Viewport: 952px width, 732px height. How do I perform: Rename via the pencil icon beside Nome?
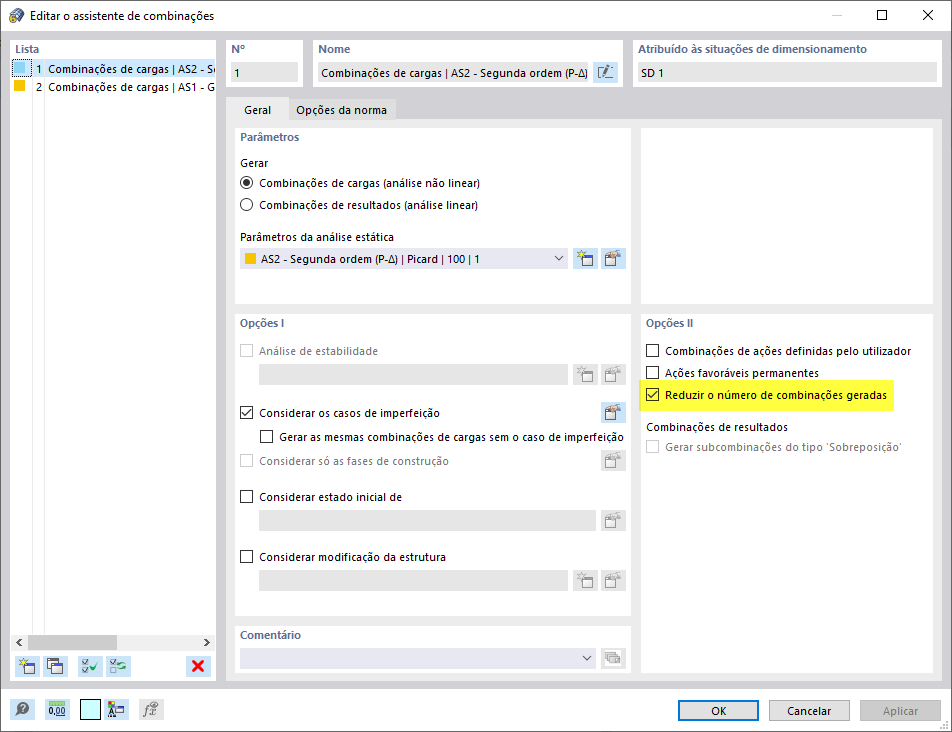click(x=605, y=71)
